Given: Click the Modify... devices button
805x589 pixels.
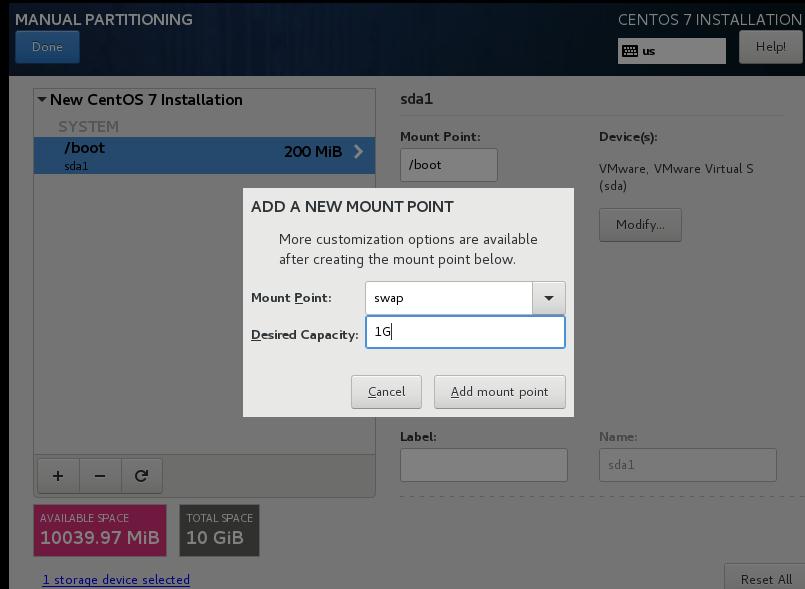Looking at the screenshot, I should tap(640, 225).
